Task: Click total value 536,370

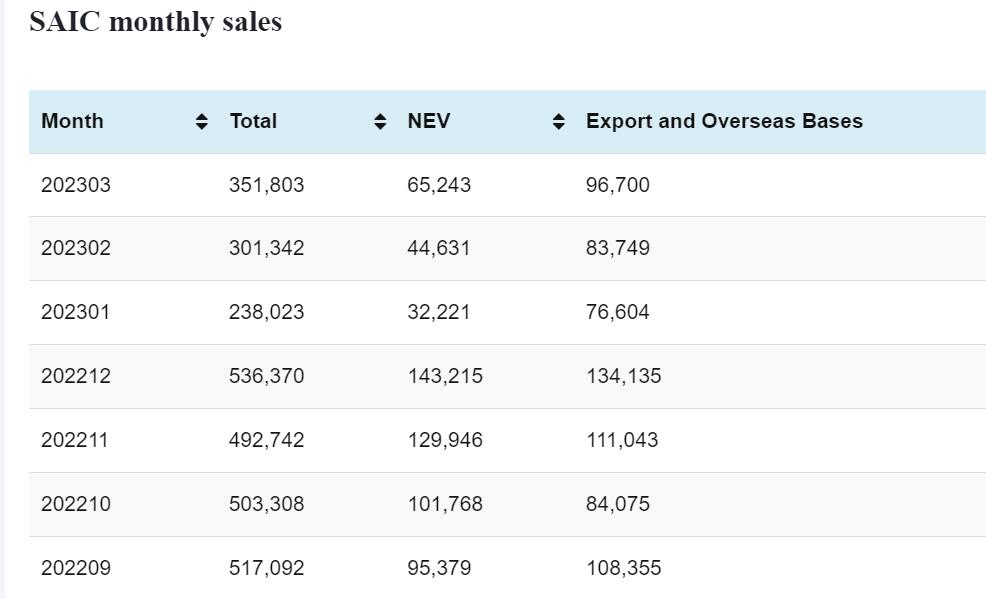Action: (266, 376)
